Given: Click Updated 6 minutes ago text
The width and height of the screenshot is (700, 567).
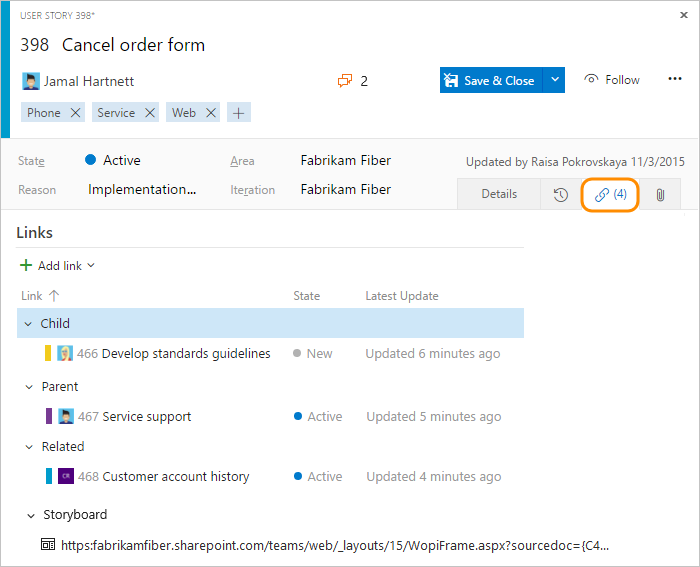Looking at the screenshot, I should pyautogui.click(x=433, y=354).
